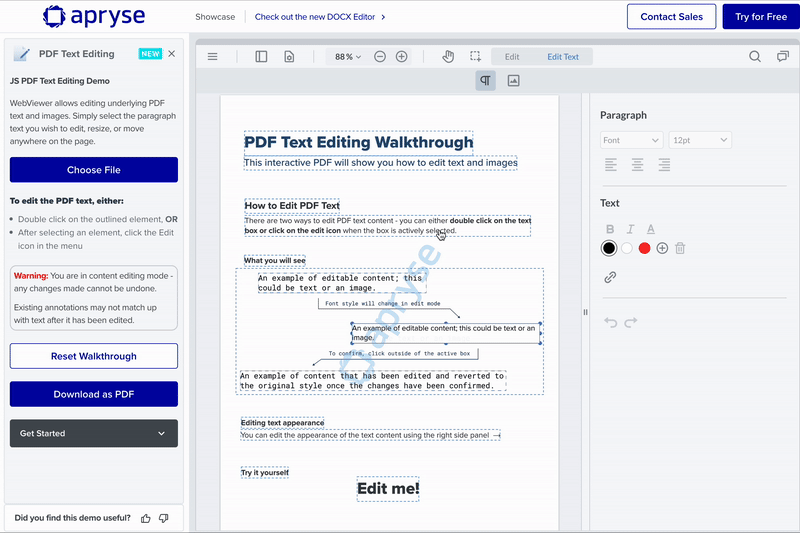Select the PDF Text Editing Walkthrough title box
Image resolution: width=800 pixels, height=533 pixels.
pyautogui.click(x=359, y=142)
